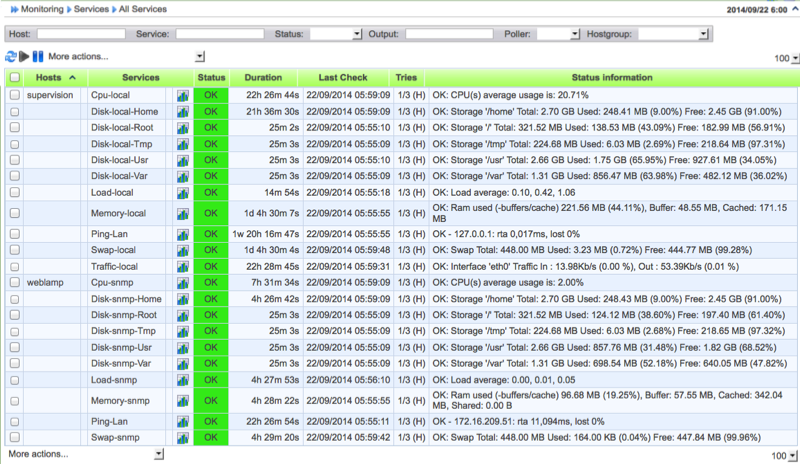Click the refresh icon above the table

click(11, 57)
